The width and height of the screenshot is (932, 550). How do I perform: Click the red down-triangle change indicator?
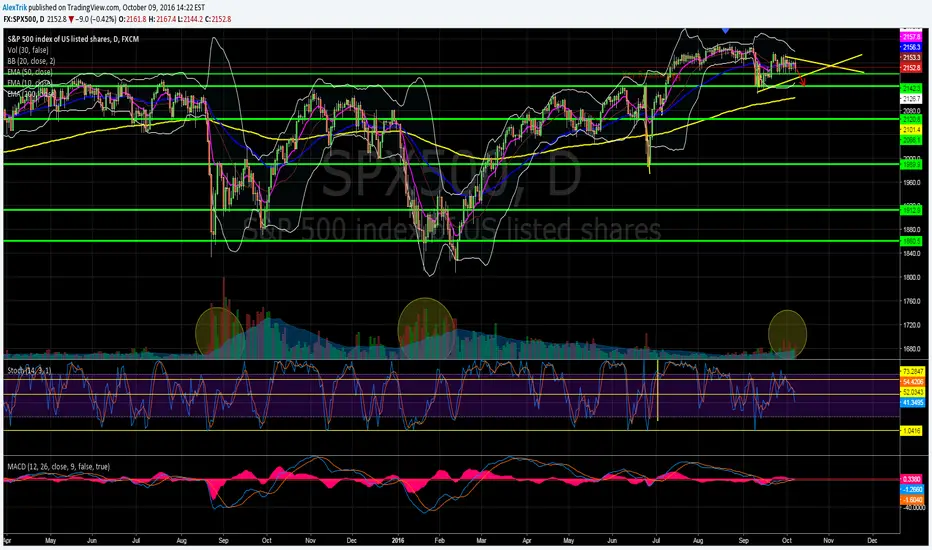point(71,19)
